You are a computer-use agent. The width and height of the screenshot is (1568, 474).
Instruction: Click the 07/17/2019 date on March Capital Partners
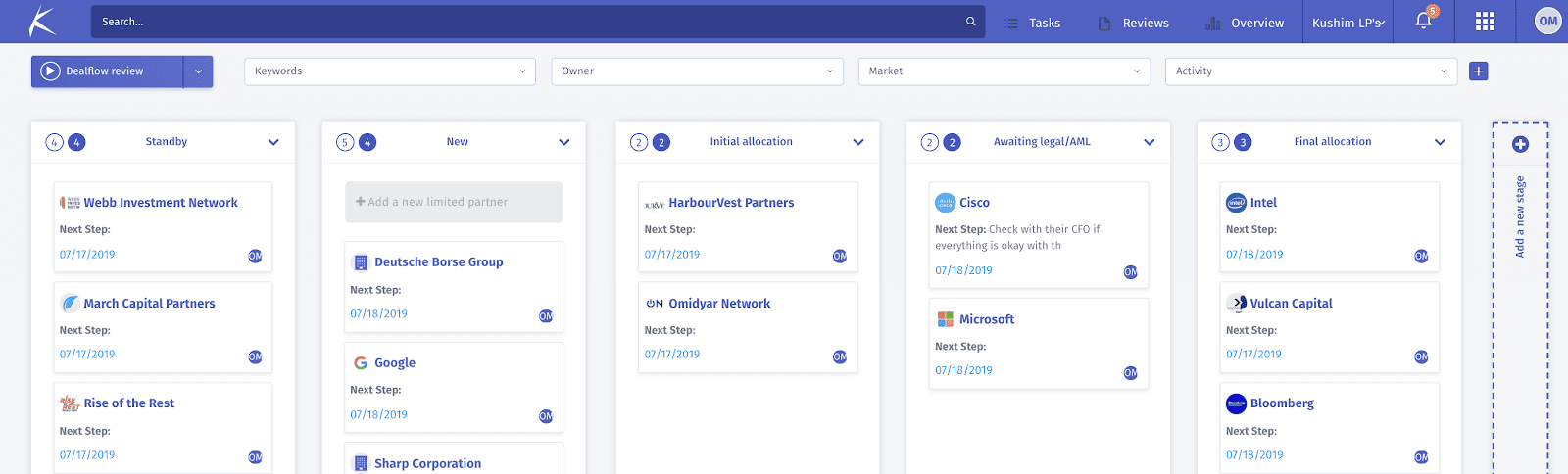click(87, 355)
